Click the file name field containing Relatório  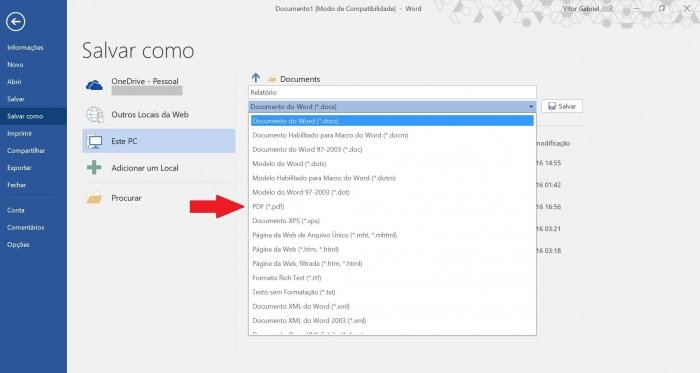tap(392, 92)
